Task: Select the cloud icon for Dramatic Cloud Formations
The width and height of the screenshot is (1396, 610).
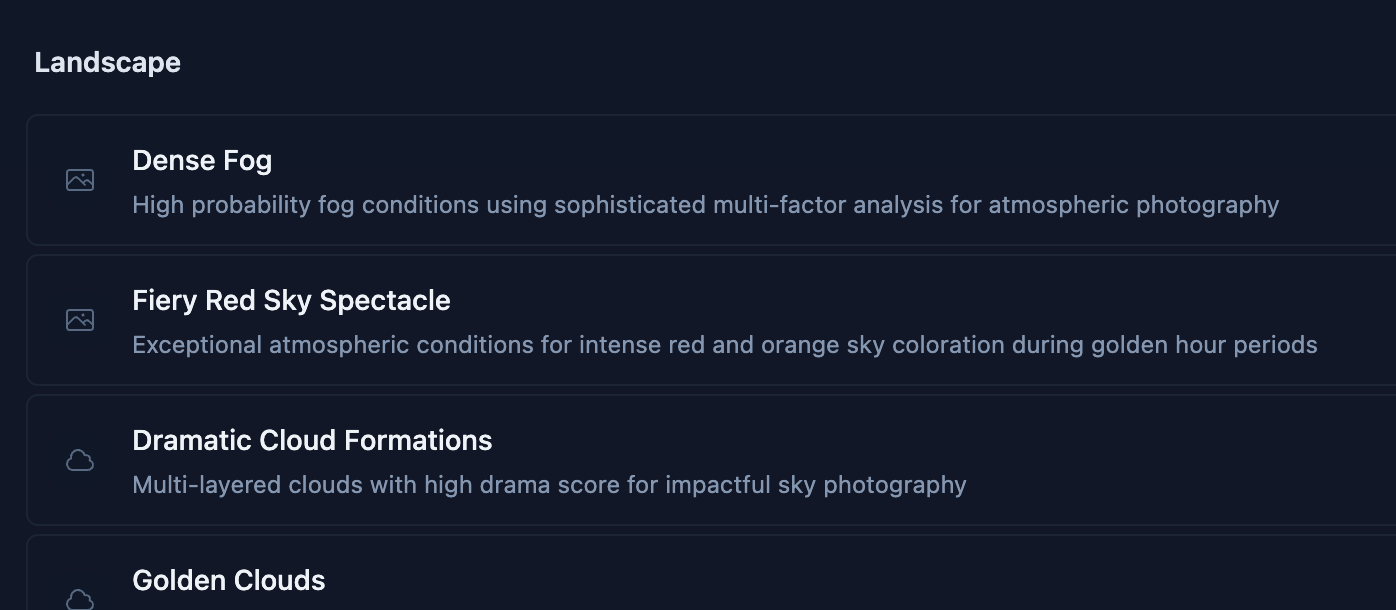Action: coord(80,460)
